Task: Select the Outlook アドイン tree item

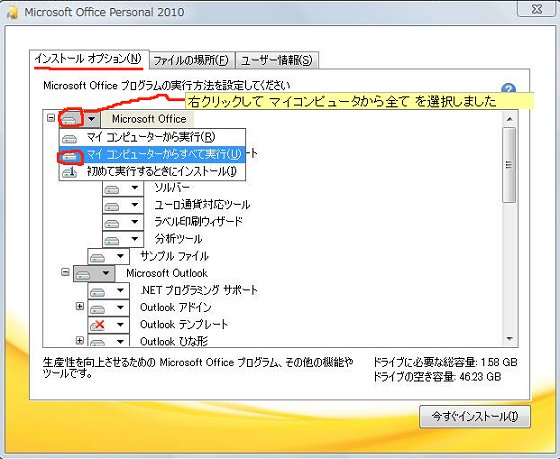Action: (x=175, y=308)
